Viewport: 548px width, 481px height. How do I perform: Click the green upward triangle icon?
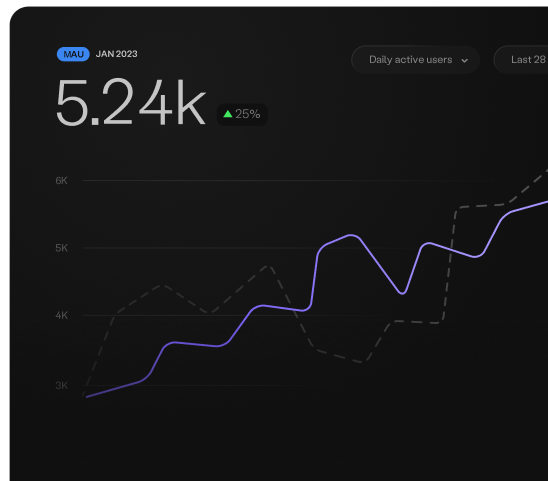pos(228,114)
